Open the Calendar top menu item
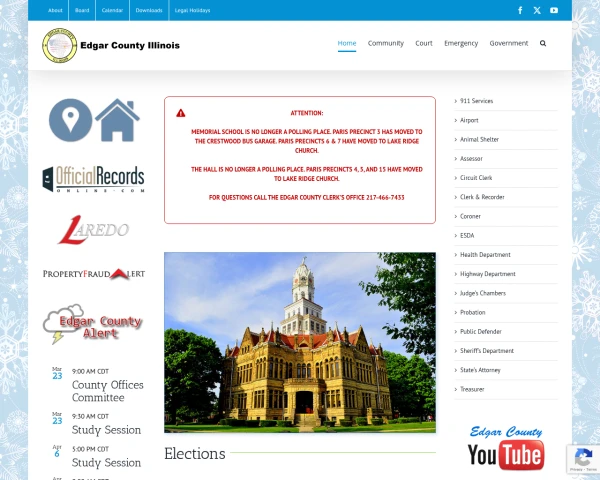The image size is (600, 480). tap(112, 10)
